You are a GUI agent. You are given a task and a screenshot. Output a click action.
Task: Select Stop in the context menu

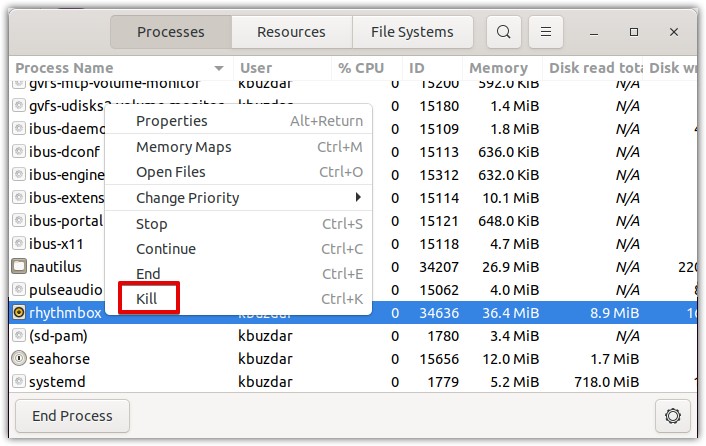152,224
